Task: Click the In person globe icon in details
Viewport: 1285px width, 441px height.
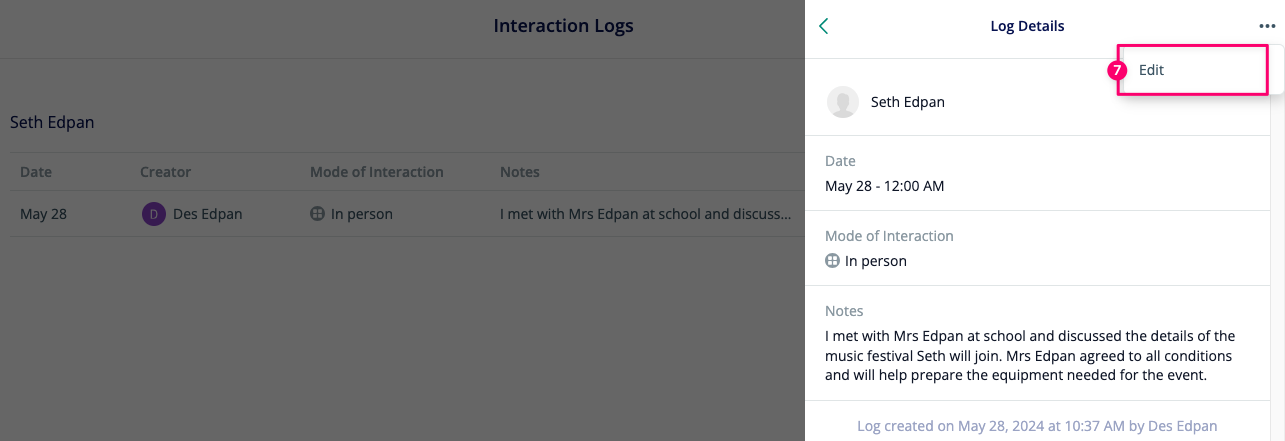Action: tap(832, 261)
